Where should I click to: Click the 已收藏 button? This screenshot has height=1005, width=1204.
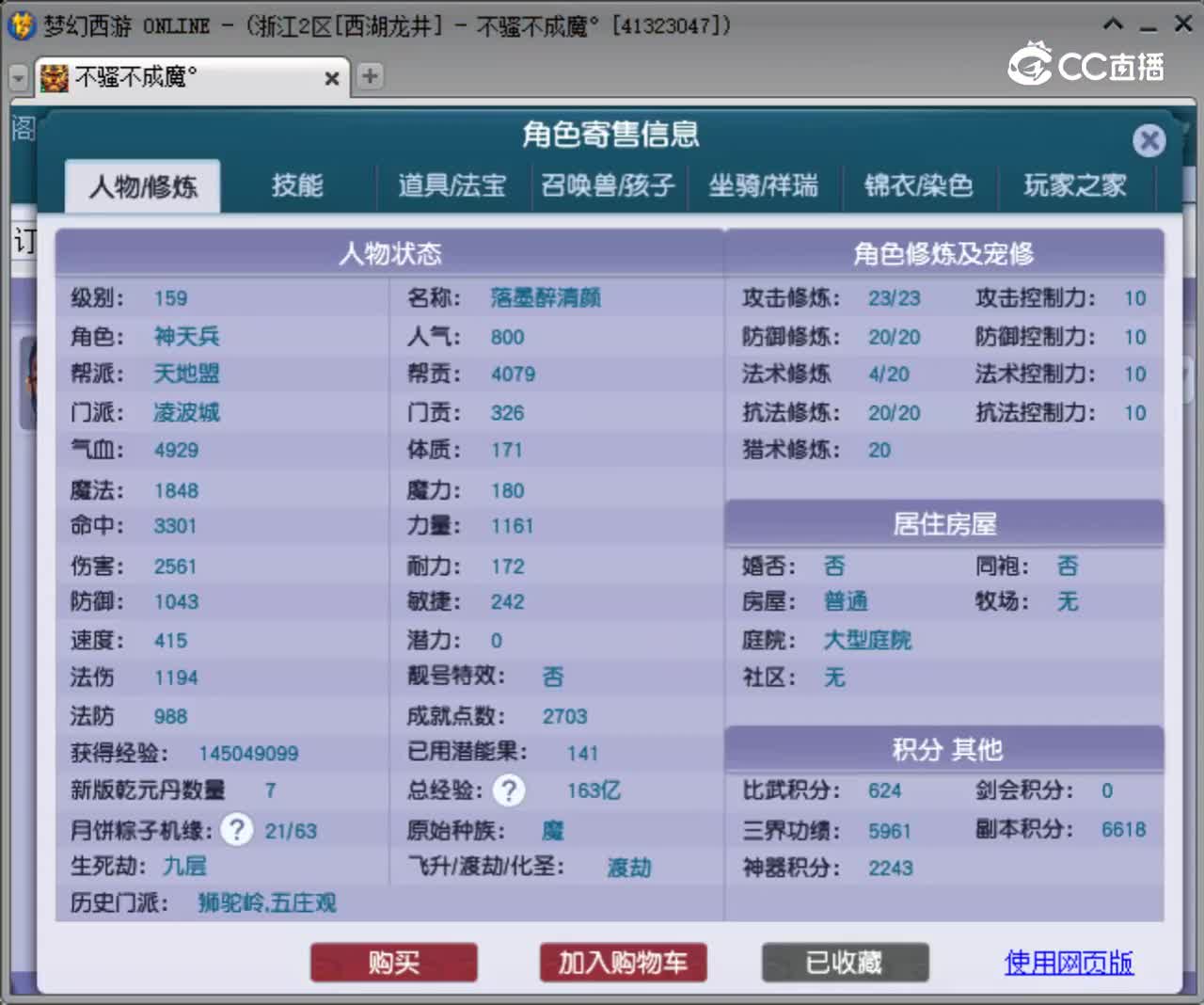pyautogui.click(x=845, y=963)
